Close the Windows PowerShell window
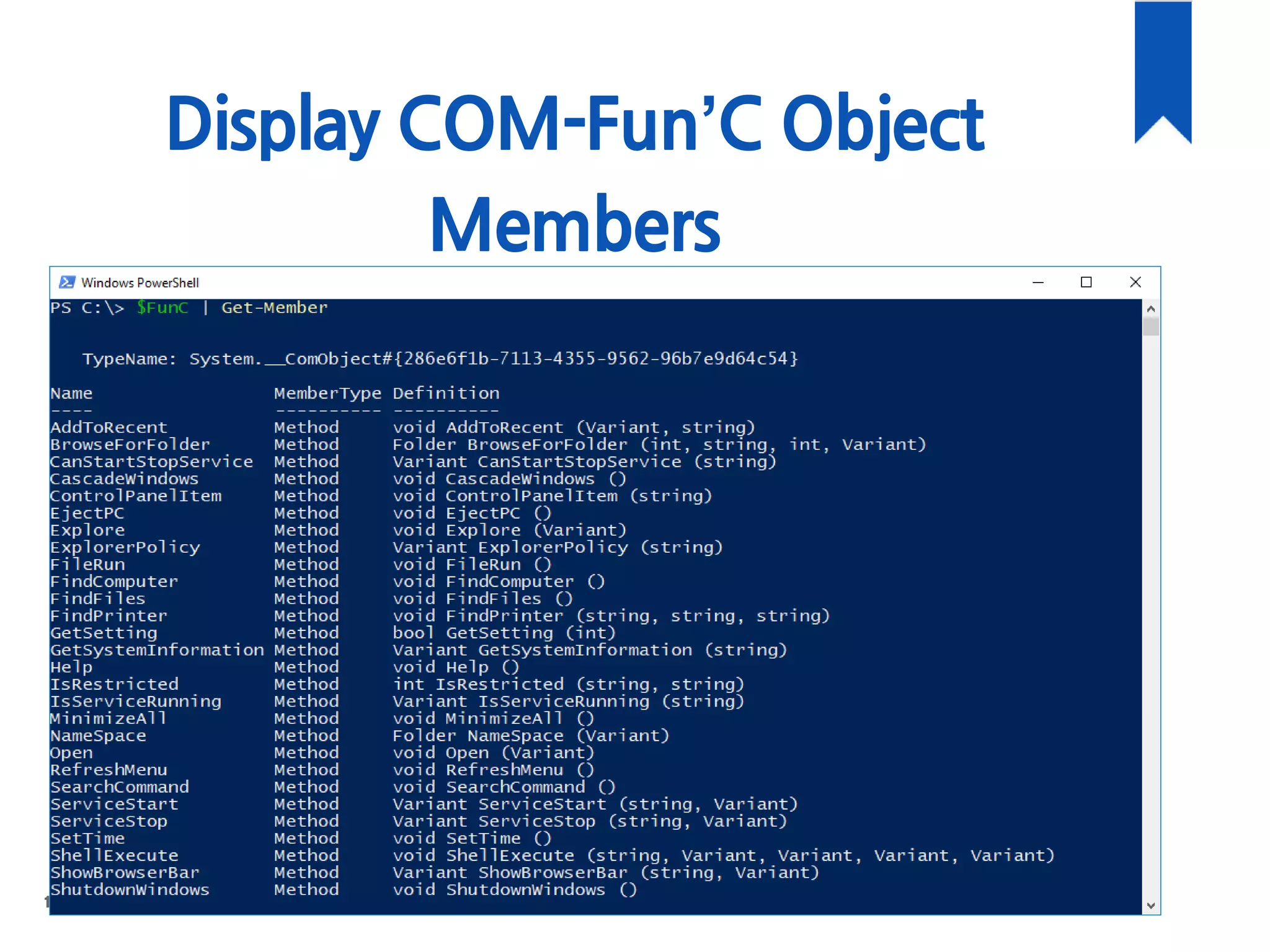Viewport: 1270px width, 952px height. (x=1135, y=283)
